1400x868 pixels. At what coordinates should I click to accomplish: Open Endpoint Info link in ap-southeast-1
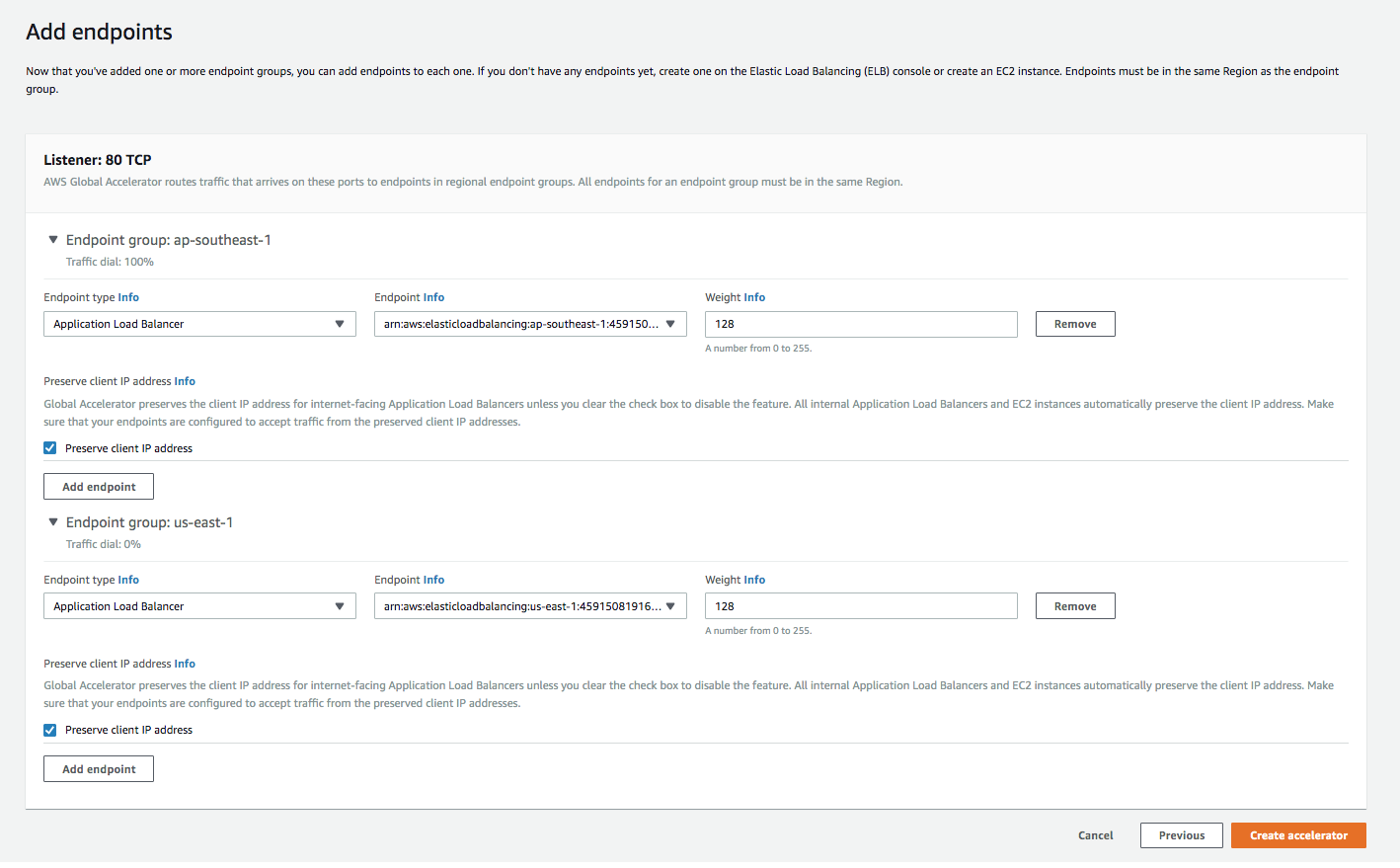pos(433,297)
